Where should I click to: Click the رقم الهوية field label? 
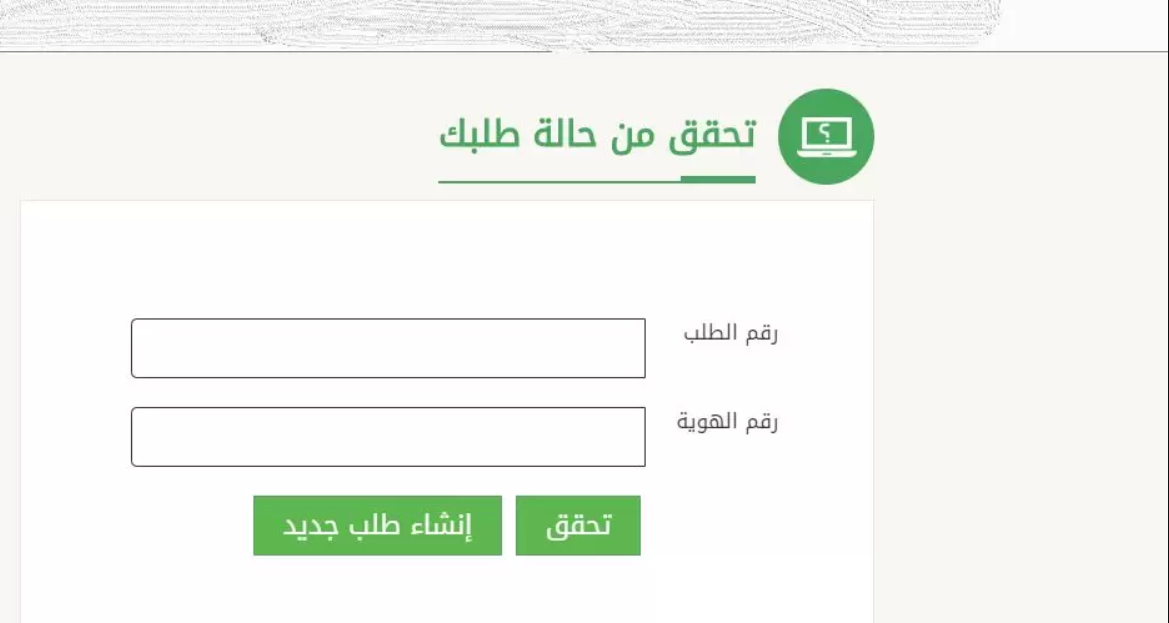click(727, 422)
